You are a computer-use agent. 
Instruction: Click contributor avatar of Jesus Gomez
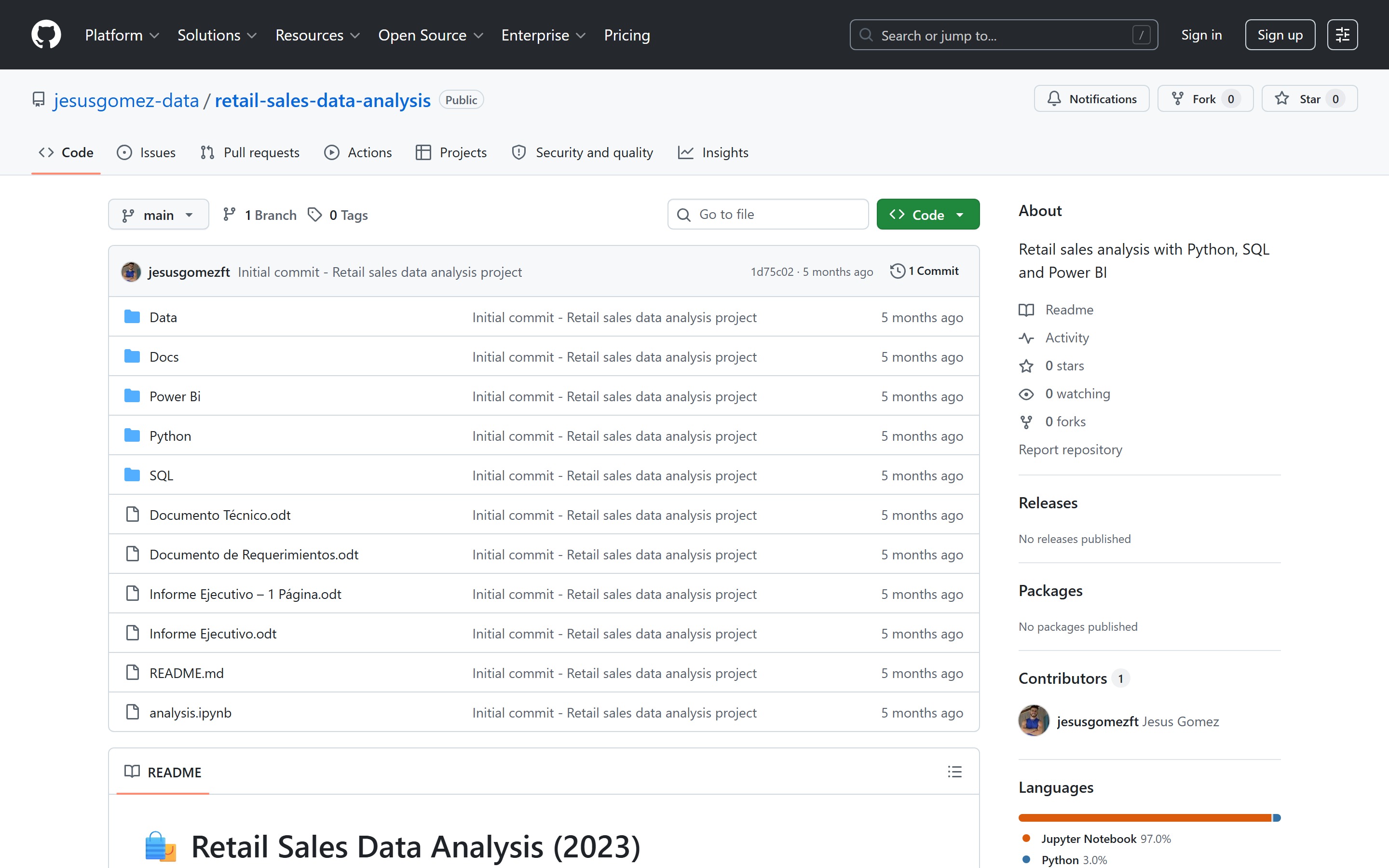1034,720
